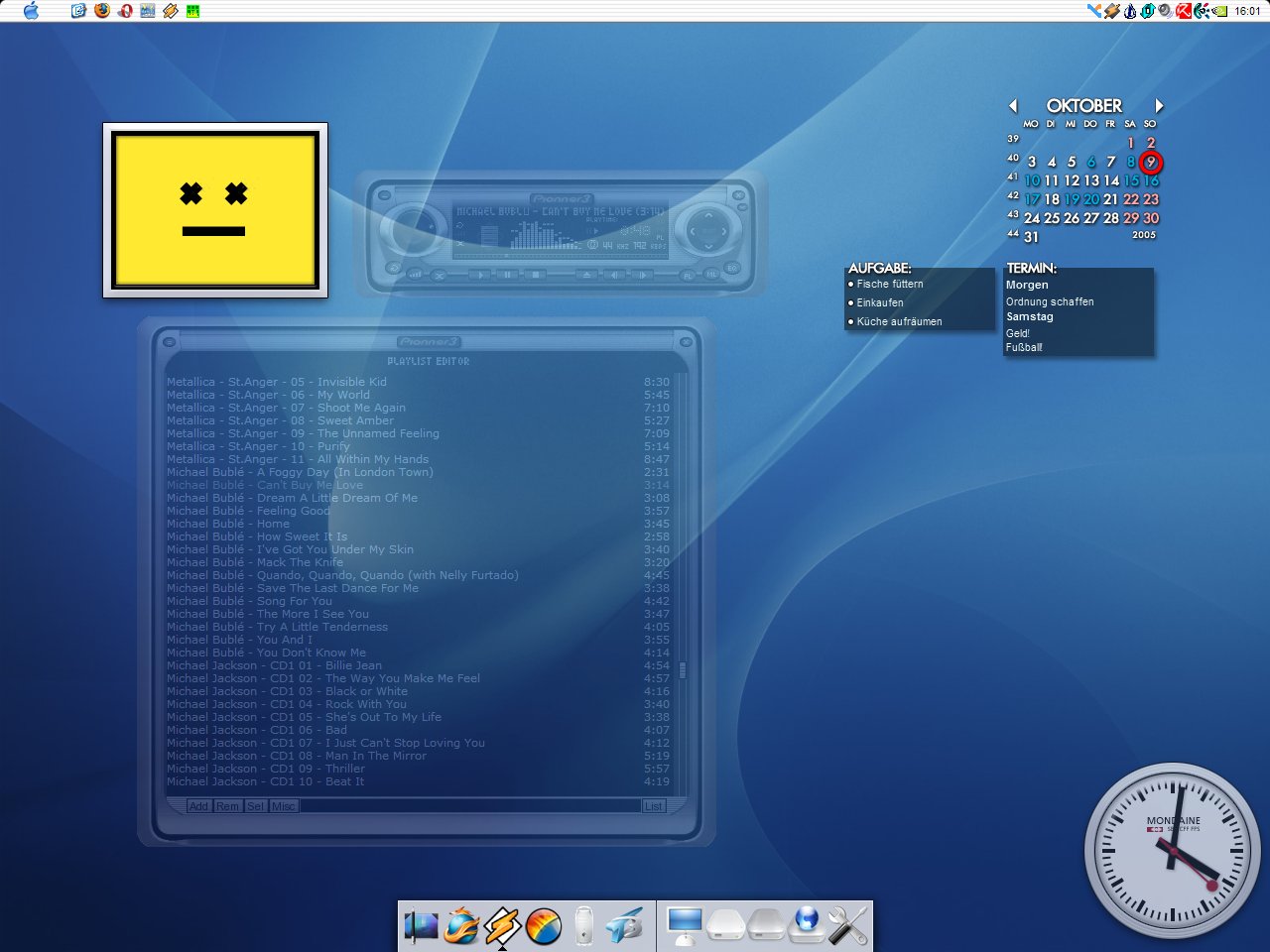Open the iMac computer icon in dock

[x=685, y=927]
